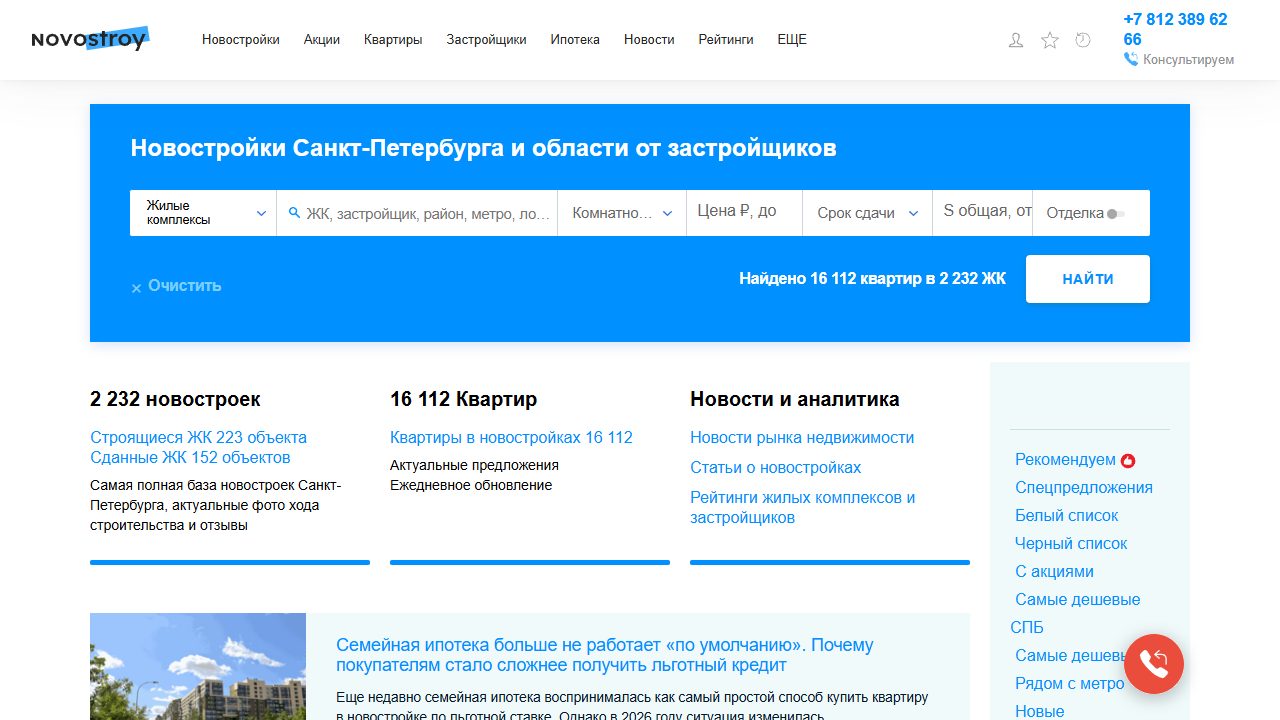Click the ЖК, застройщик, район search field
1280x720 pixels.
[417, 213]
